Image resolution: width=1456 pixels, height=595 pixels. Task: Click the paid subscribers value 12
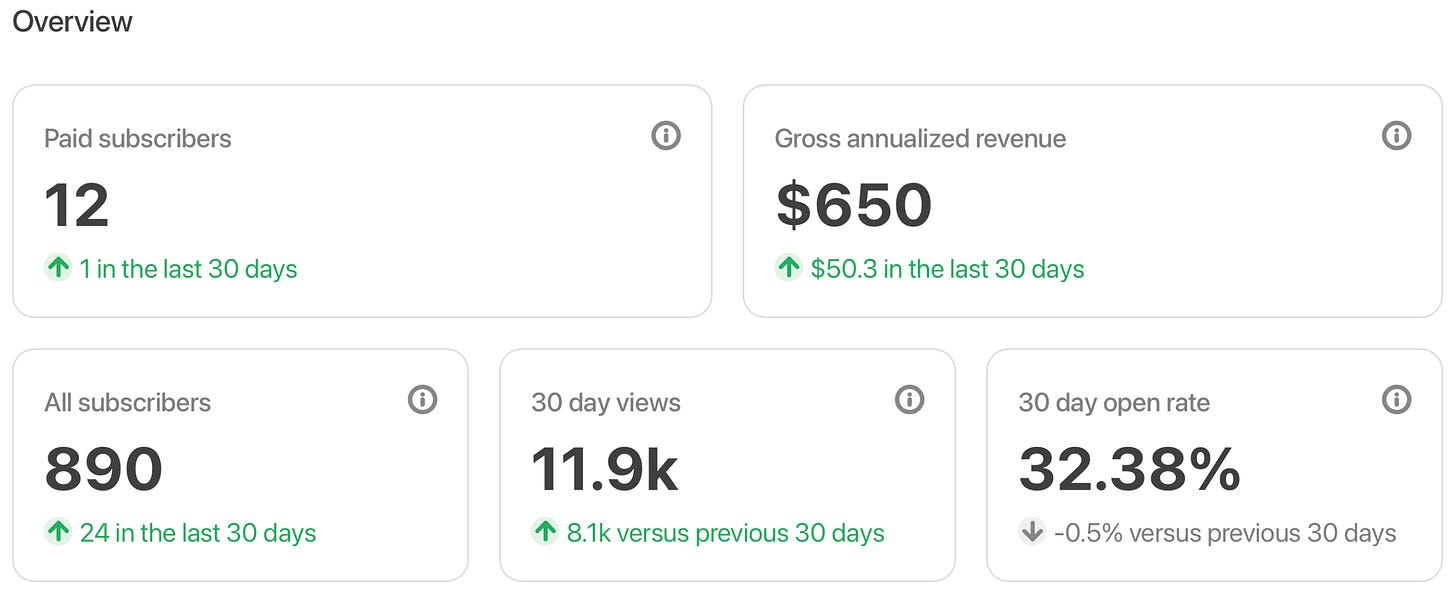[x=77, y=205]
